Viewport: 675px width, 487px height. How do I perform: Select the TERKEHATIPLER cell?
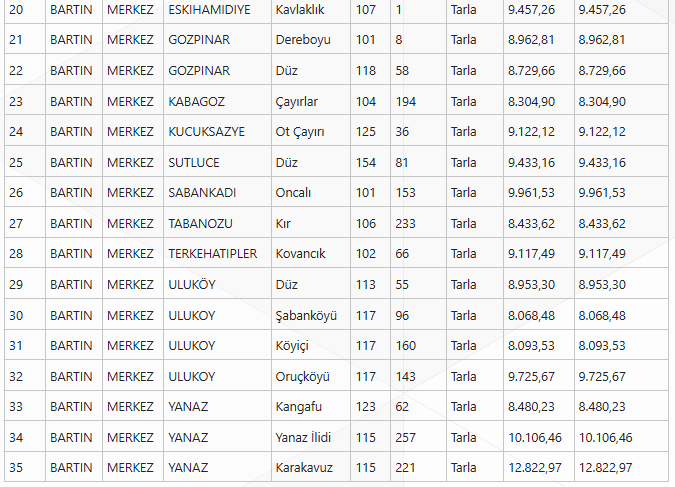point(217,254)
